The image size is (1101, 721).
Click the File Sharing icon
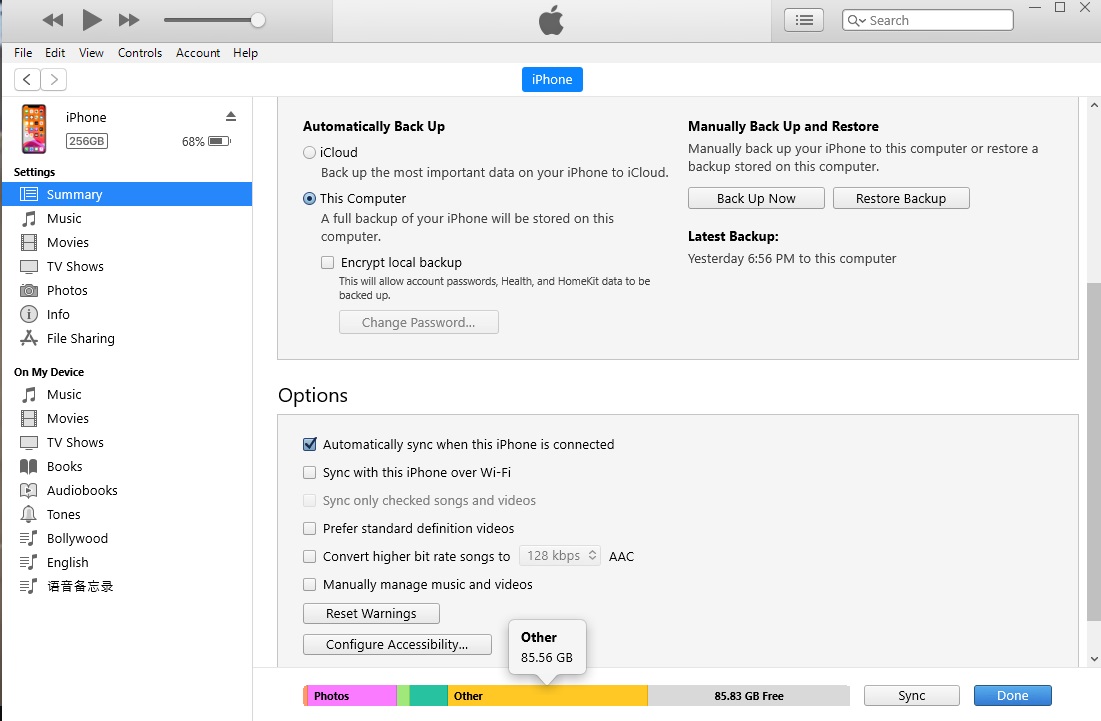(x=29, y=338)
